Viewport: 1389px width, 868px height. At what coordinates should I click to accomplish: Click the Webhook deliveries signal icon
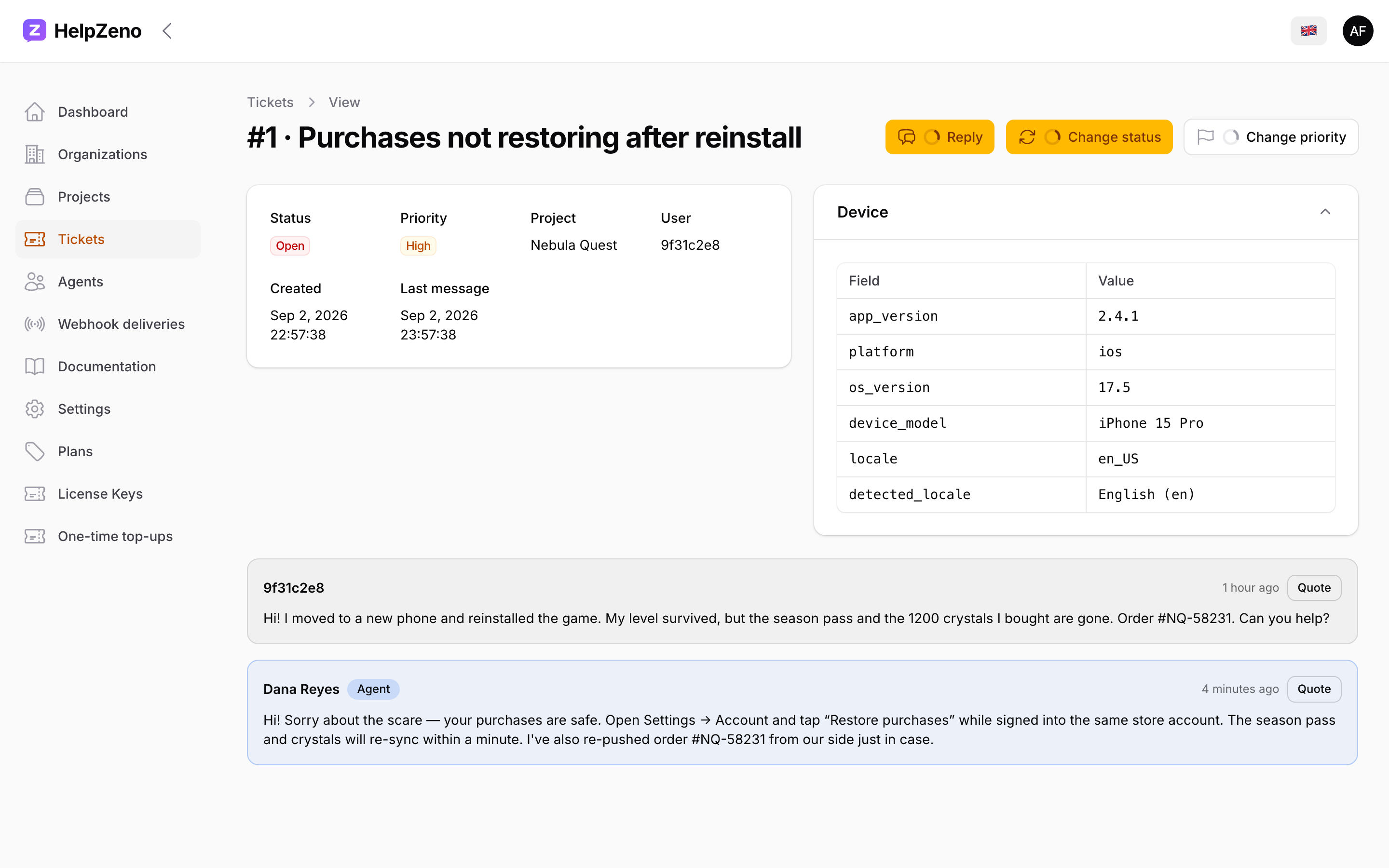coord(35,324)
